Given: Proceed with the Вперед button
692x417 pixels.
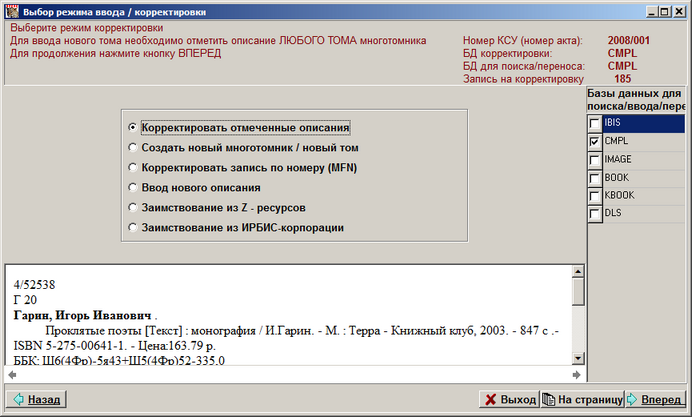Looking at the screenshot, I should [x=654, y=399].
